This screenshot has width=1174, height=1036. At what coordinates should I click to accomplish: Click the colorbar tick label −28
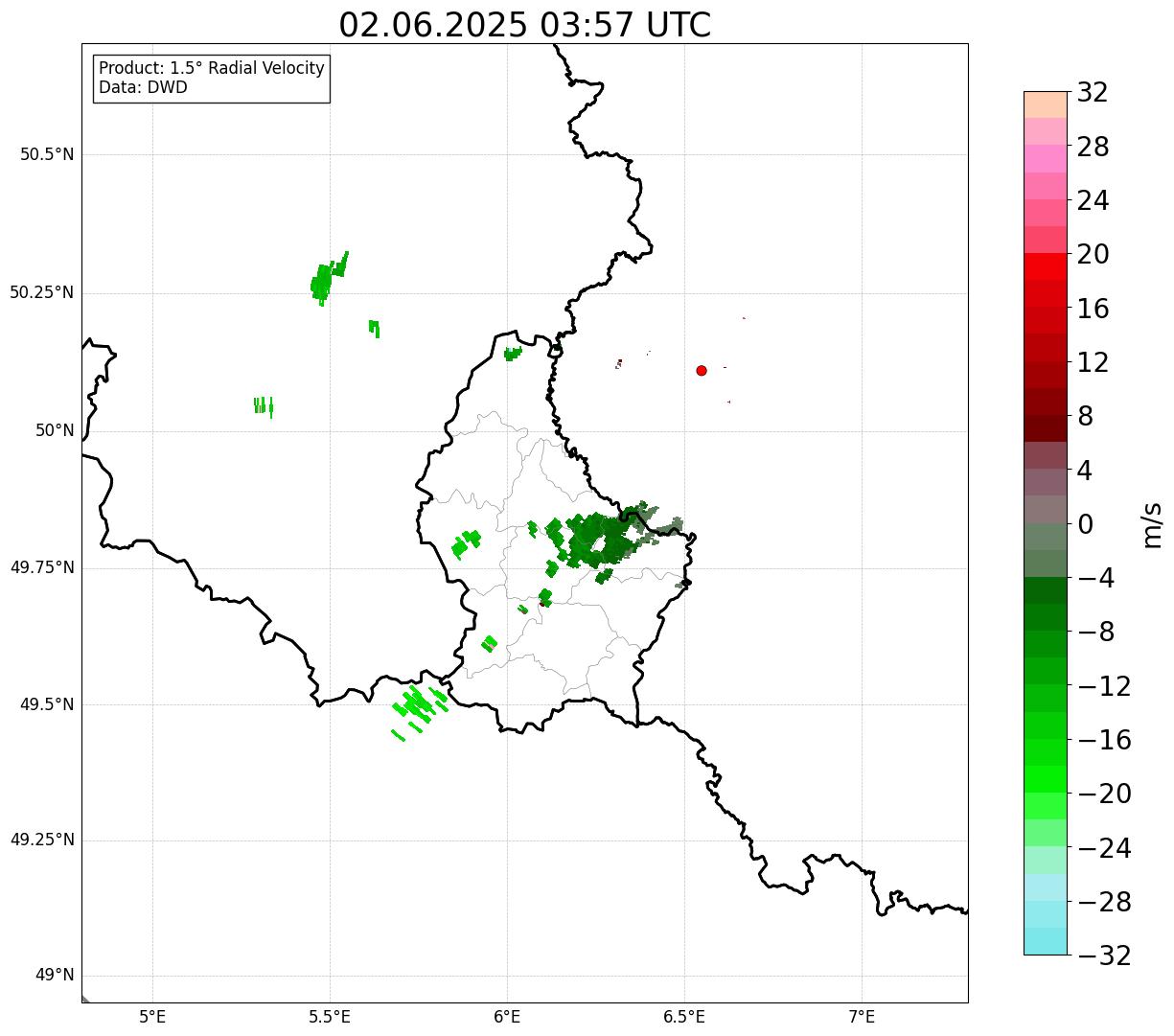[1104, 902]
